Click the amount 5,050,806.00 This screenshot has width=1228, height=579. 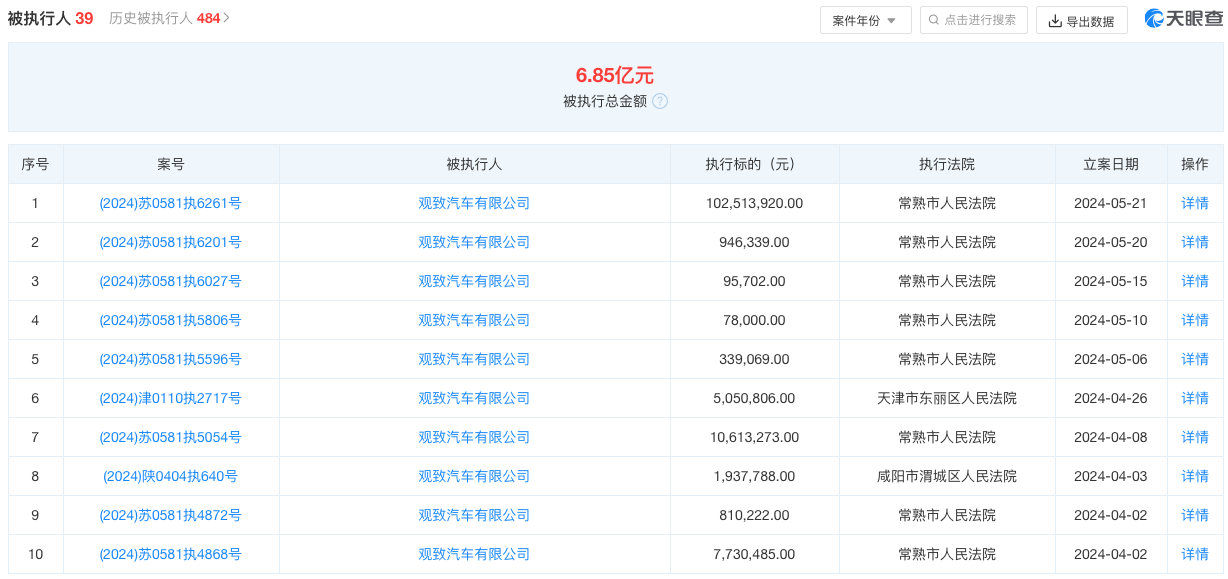[x=754, y=398]
